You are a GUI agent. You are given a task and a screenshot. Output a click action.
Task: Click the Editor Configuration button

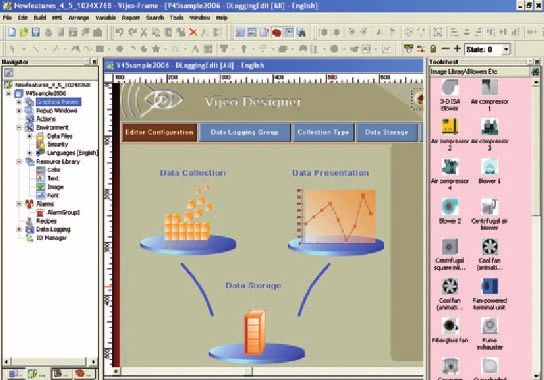point(160,133)
